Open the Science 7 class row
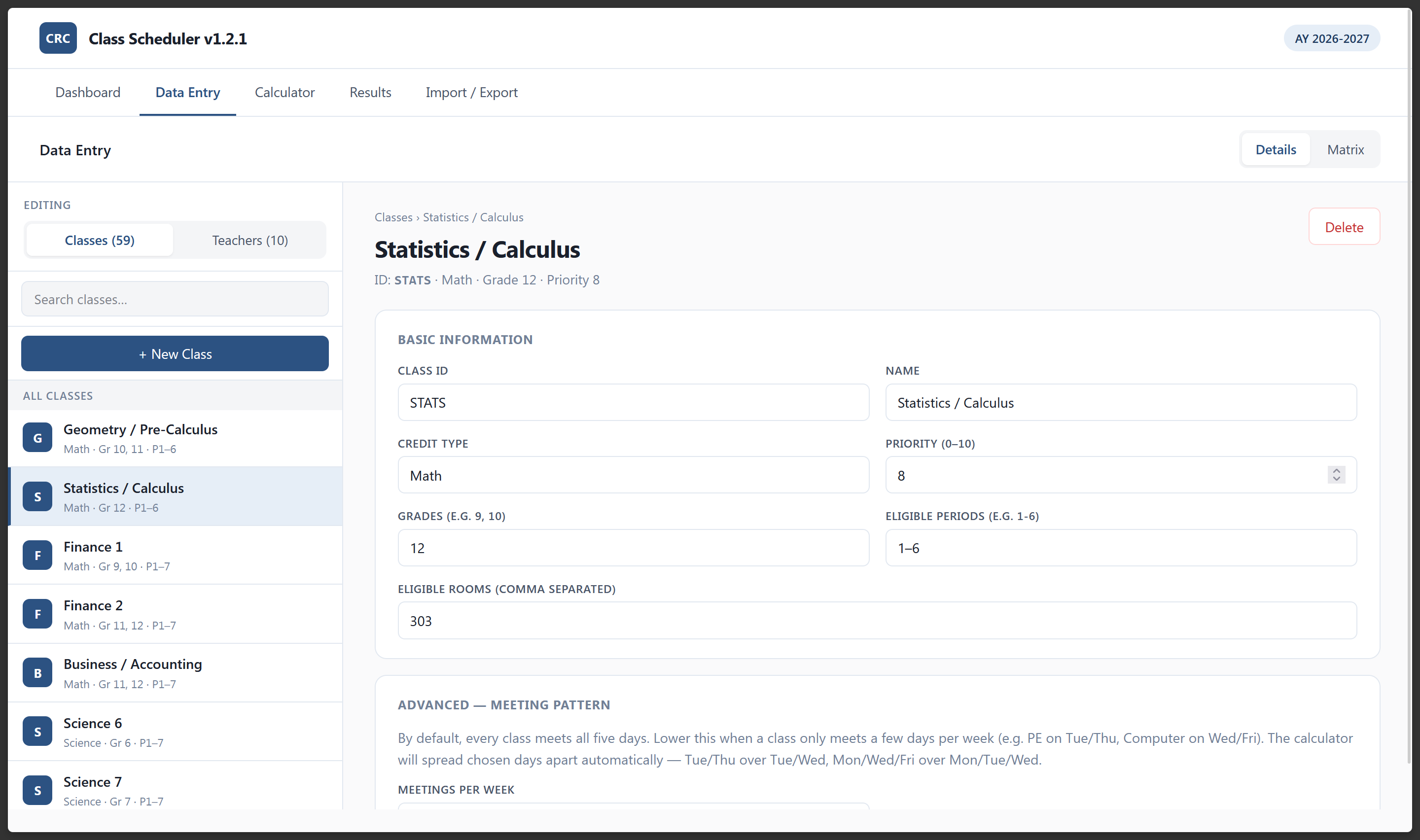The width and height of the screenshot is (1420, 840). pos(176,786)
